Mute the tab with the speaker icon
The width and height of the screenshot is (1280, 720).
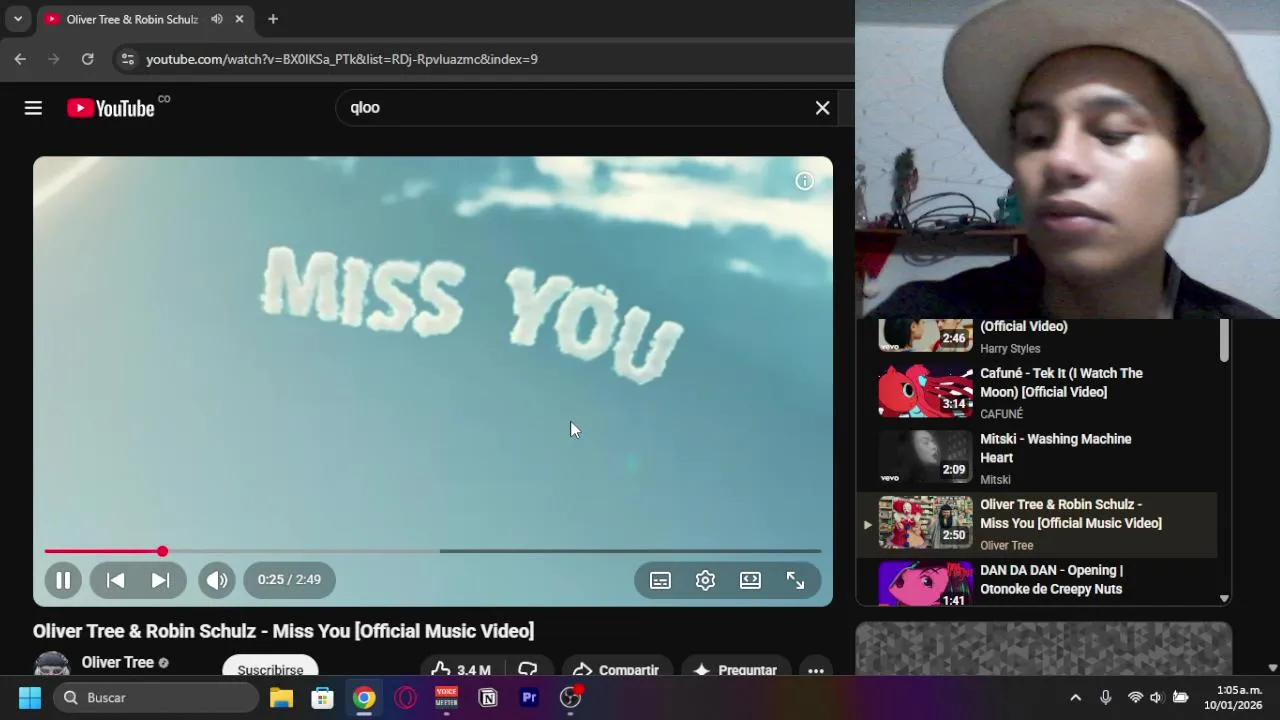coord(216,19)
